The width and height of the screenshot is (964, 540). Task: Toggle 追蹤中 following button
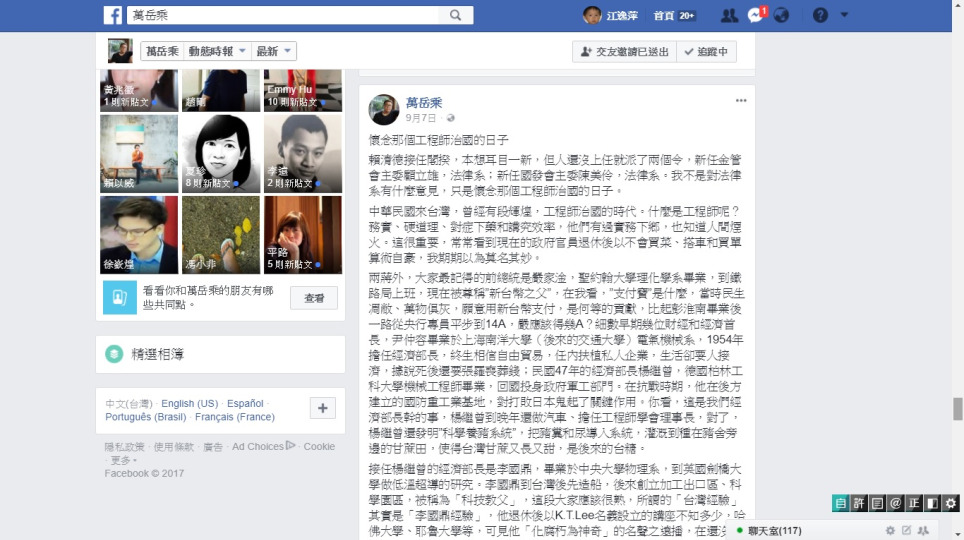coord(706,52)
